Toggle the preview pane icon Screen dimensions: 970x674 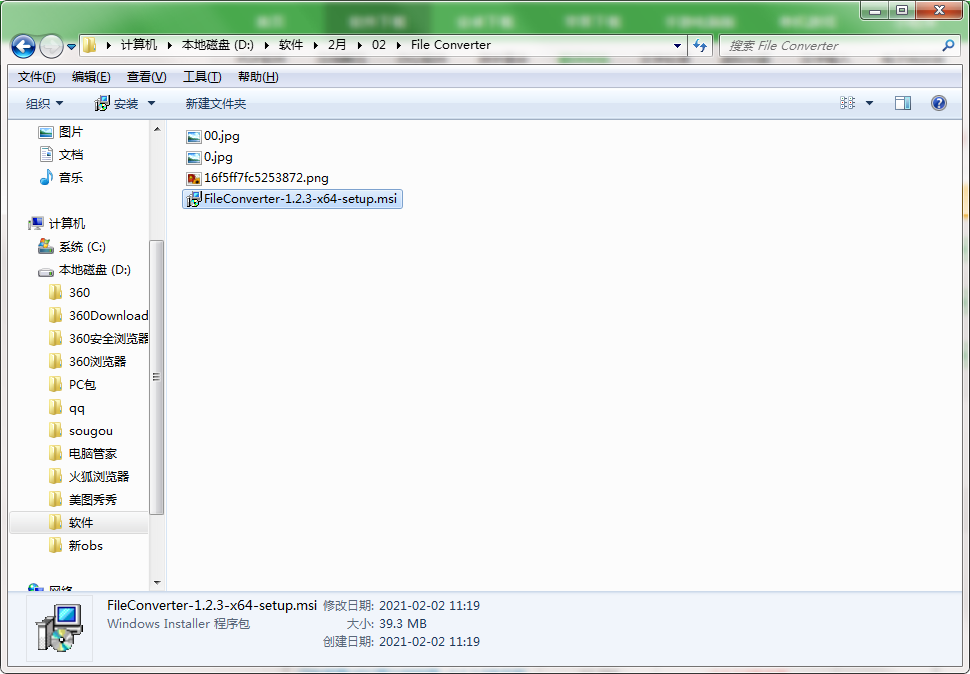pyautogui.click(x=903, y=103)
